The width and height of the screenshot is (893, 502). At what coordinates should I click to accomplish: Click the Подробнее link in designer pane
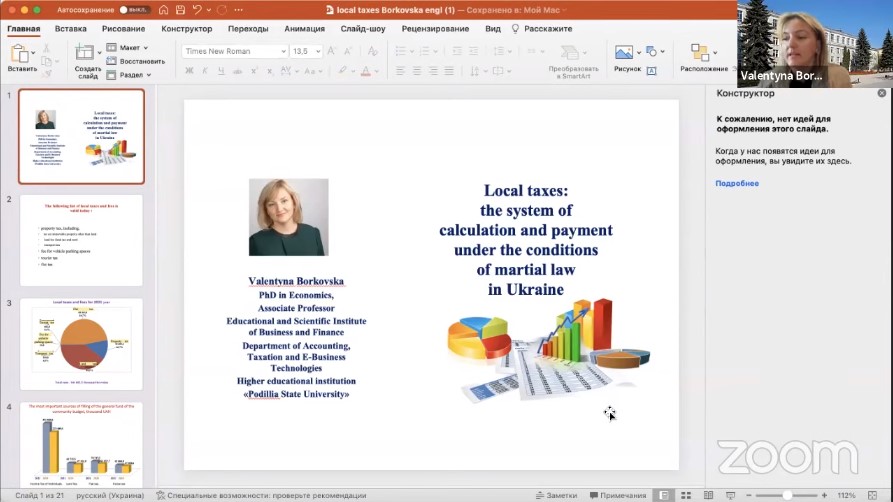(737, 183)
